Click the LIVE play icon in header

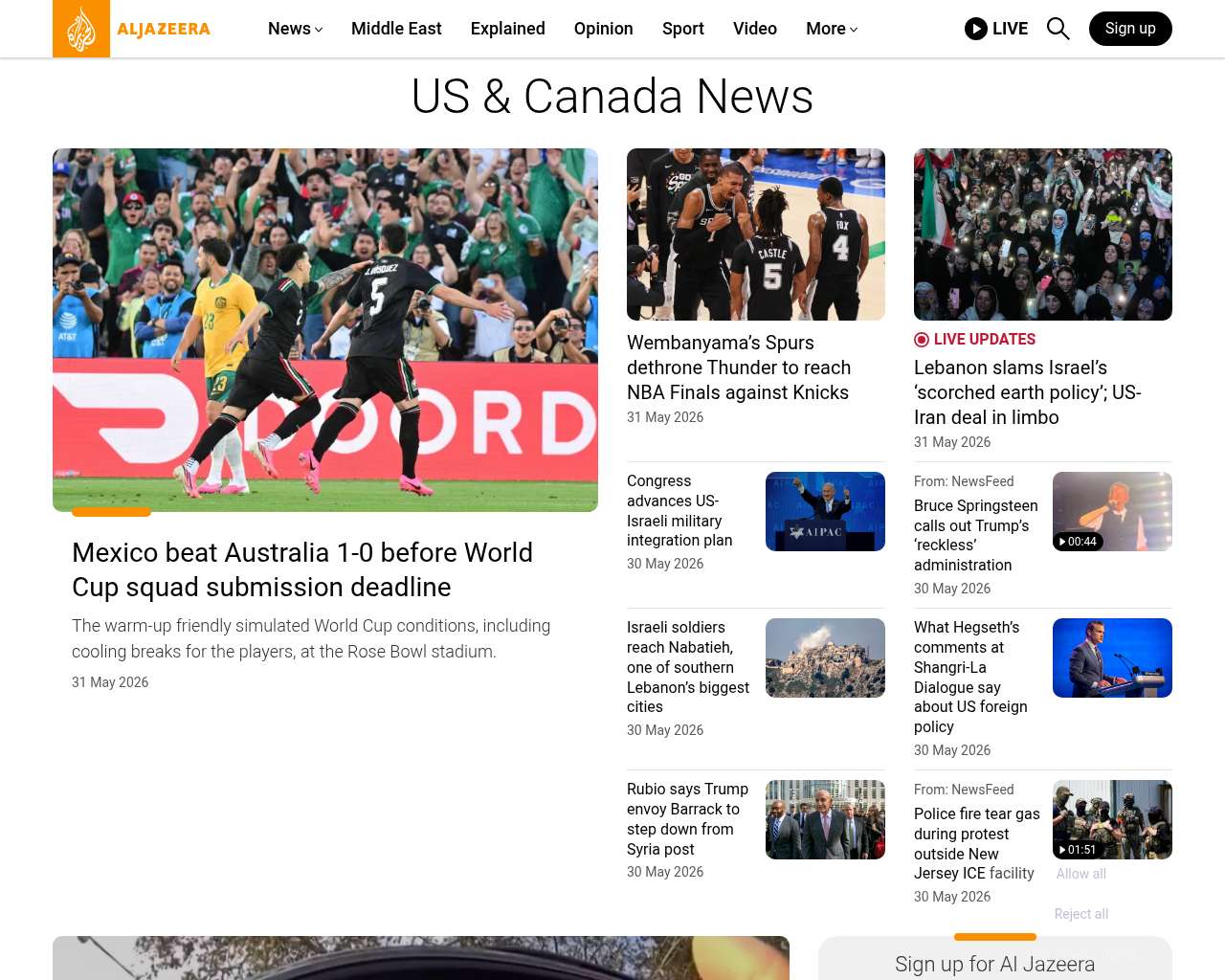[975, 29]
